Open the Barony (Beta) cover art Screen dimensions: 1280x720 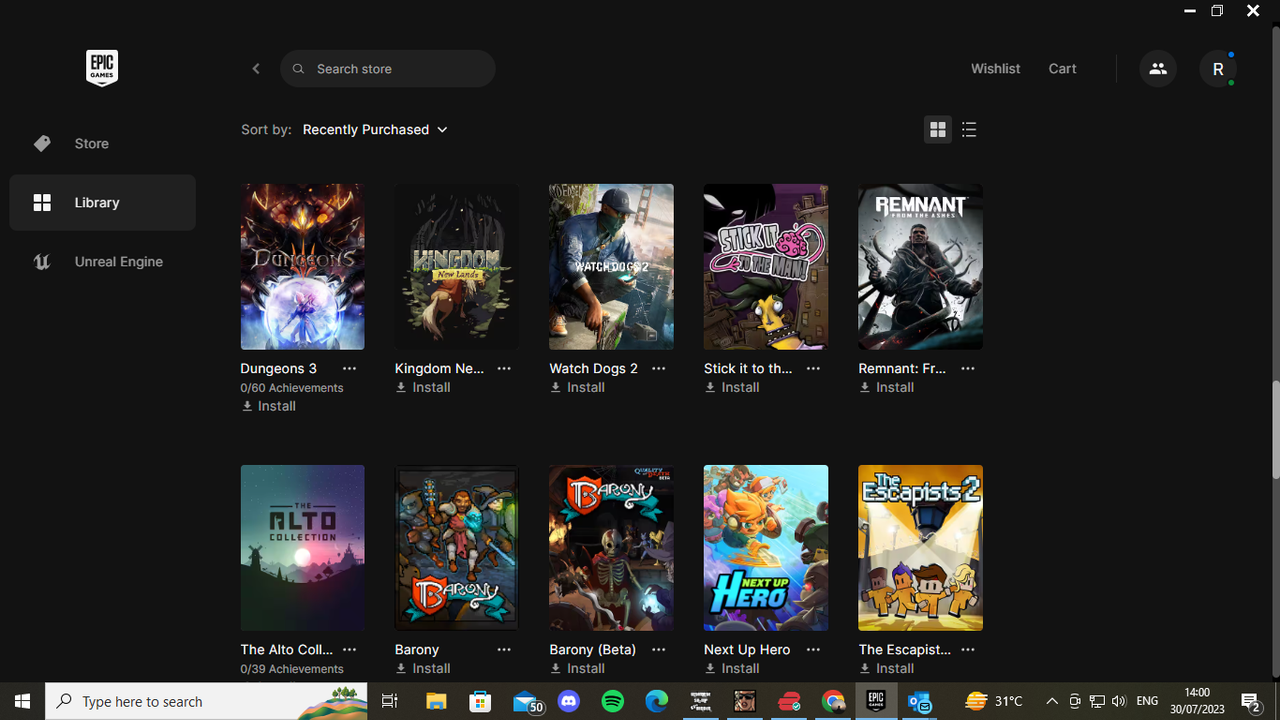[611, 548]
